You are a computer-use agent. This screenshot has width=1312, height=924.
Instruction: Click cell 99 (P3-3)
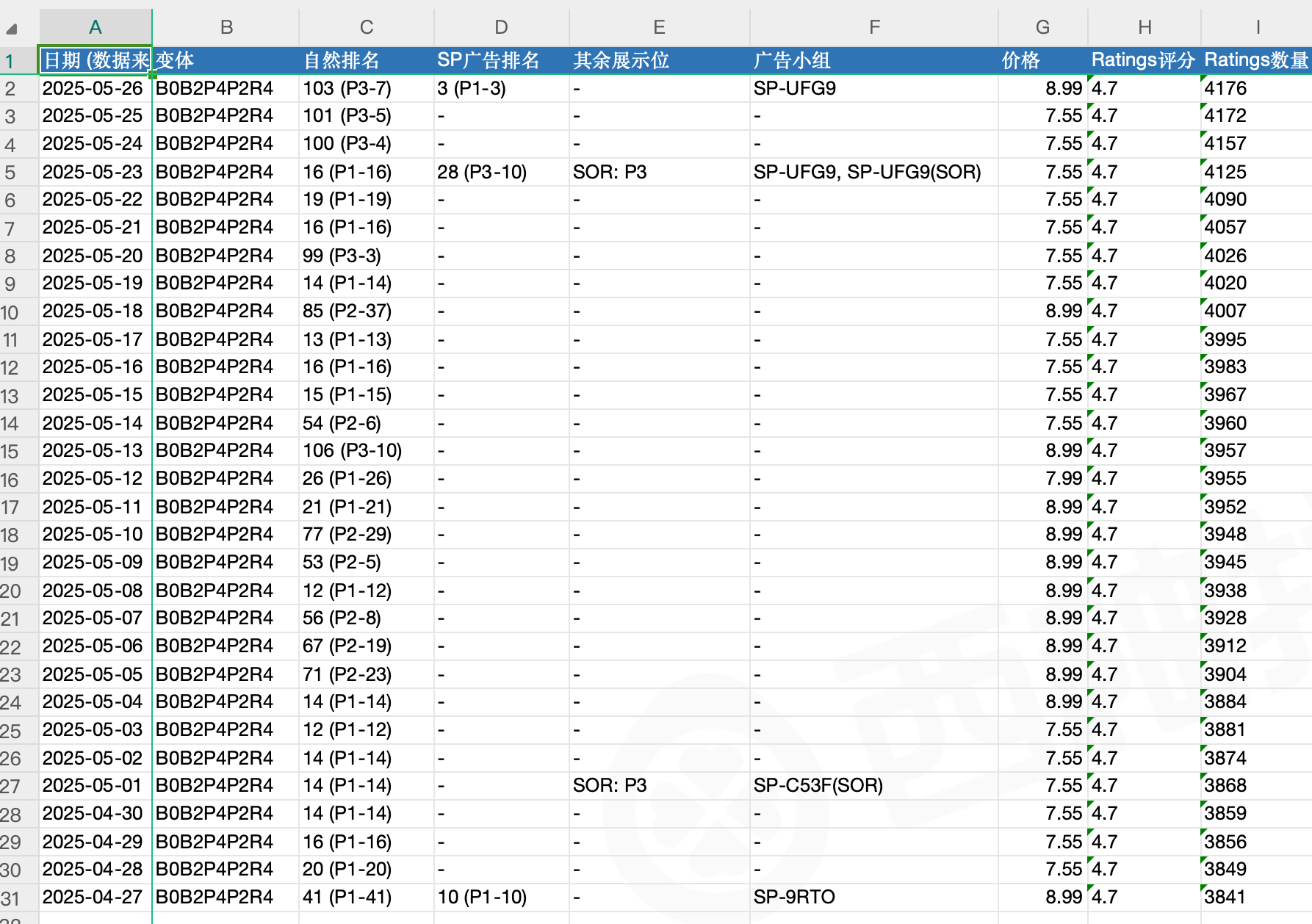[367, 256]
